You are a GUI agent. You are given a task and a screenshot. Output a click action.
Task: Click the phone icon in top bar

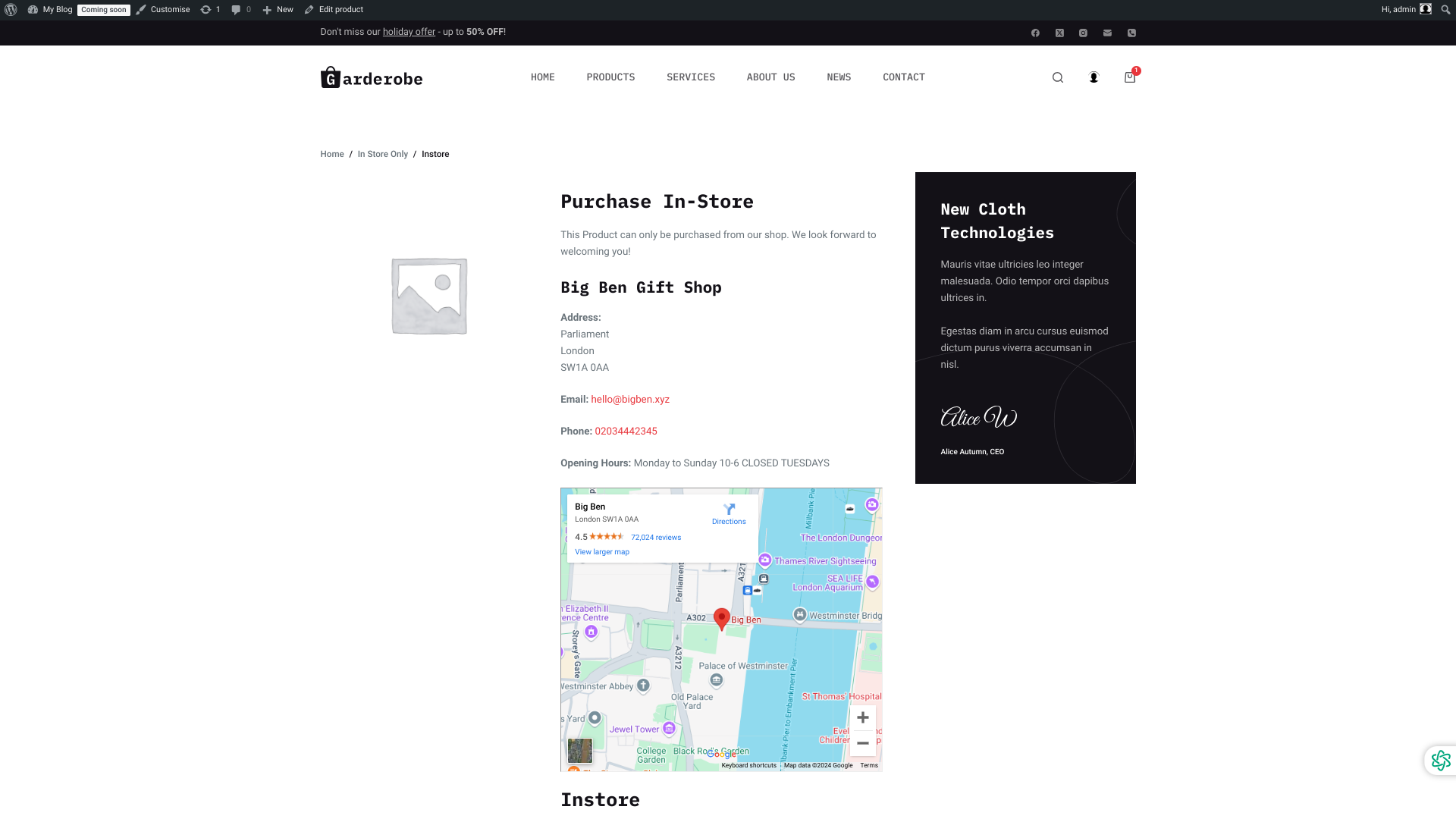pos(1131,33)
